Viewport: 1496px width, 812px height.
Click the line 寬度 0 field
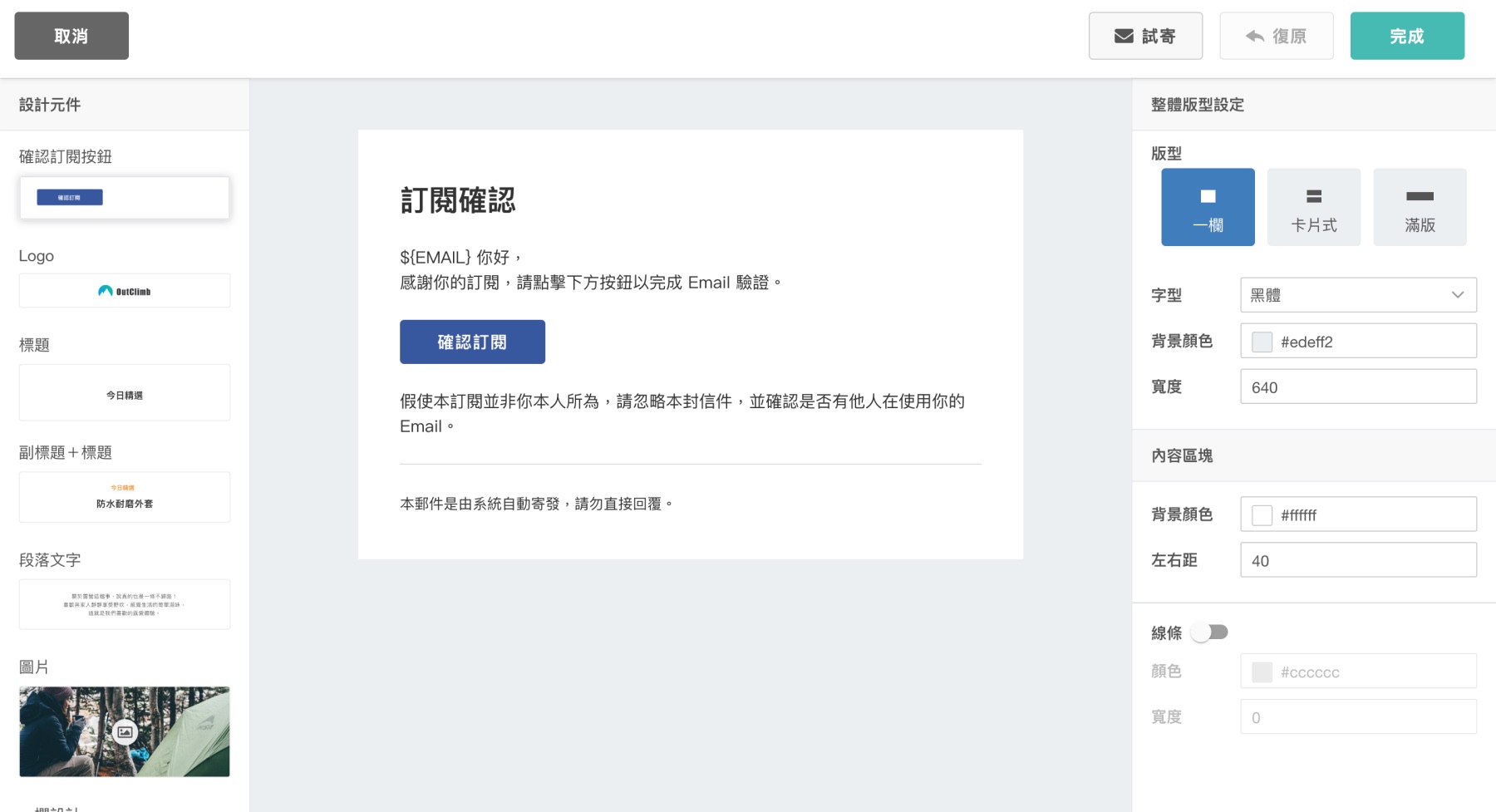pyautogui.click(x=1358, y=716)
